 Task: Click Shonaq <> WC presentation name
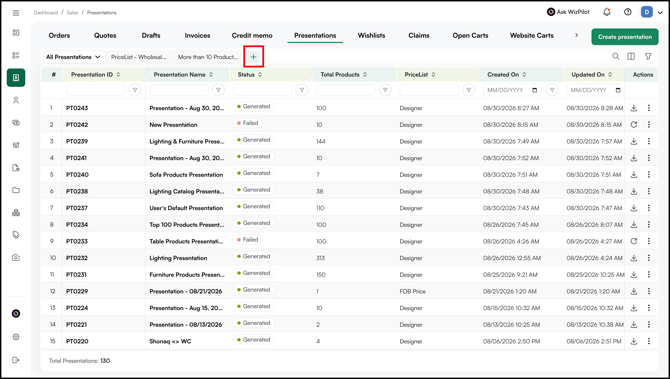170,341
